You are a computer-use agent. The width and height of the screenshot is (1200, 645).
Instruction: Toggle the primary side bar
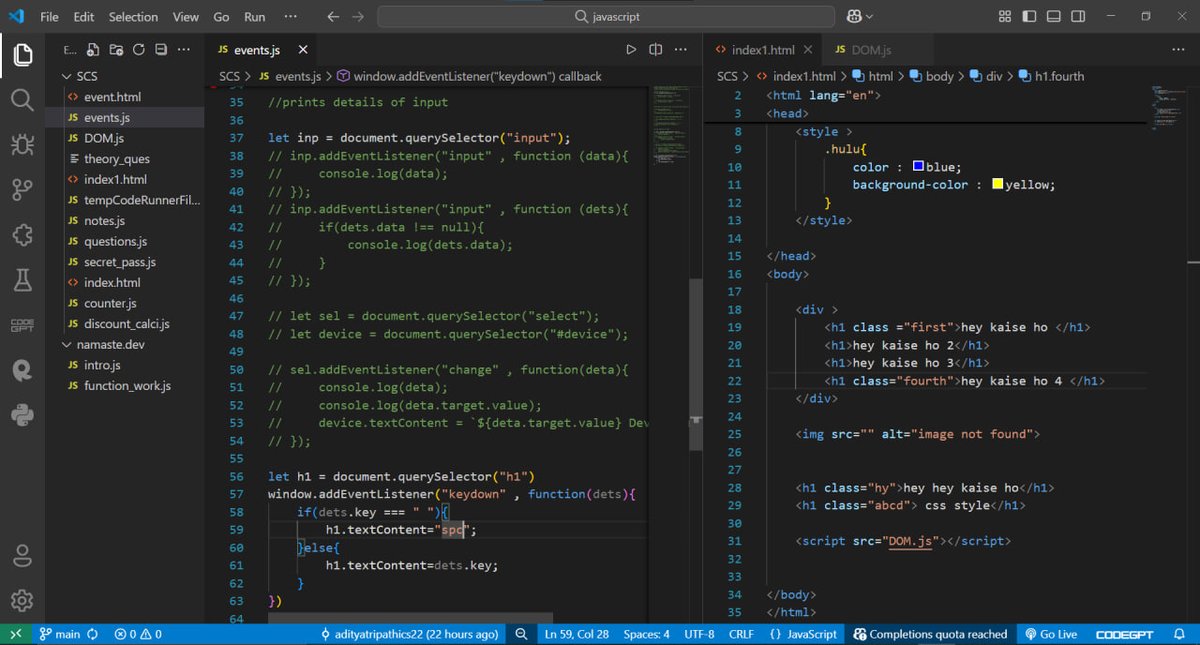pyautogui.click(x=1029, y=17)
